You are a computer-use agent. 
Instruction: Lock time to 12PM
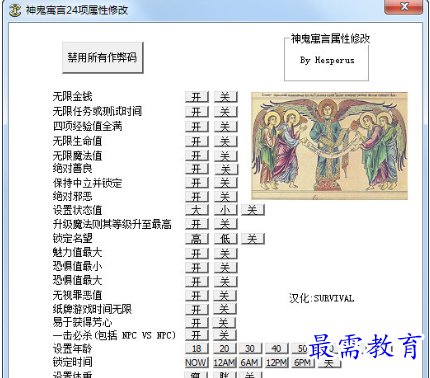[x=276, y=362]
